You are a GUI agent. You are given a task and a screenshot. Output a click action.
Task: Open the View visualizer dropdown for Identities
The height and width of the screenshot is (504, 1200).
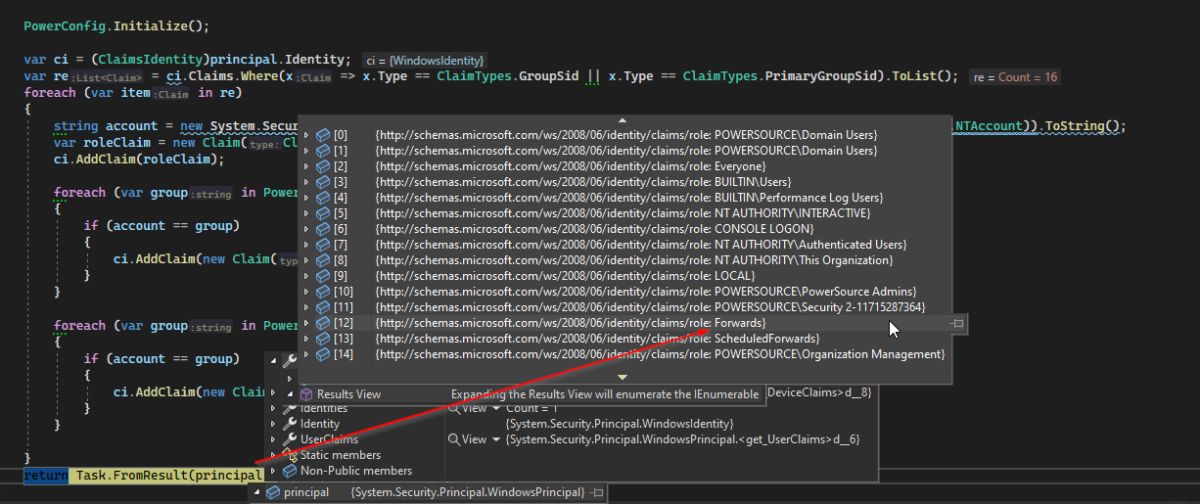(497, 408)
